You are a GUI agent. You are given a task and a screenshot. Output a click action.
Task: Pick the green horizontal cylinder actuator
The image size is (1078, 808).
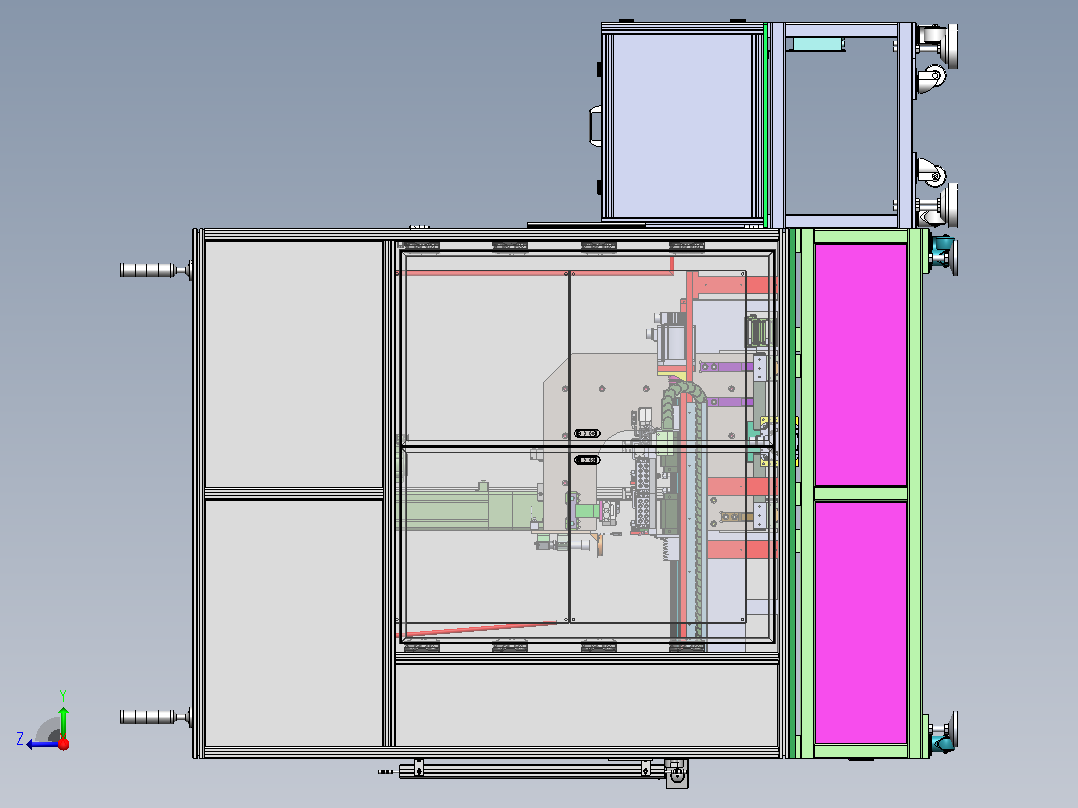click(468, 509)
